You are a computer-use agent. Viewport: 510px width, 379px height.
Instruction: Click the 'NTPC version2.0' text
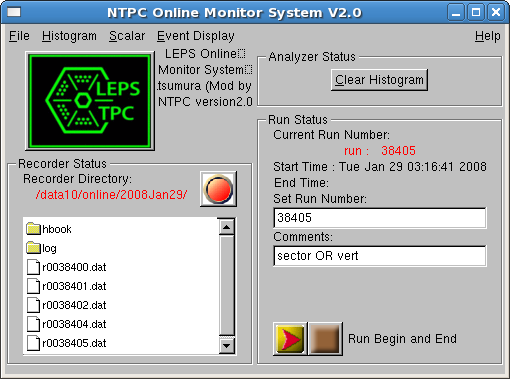point(205,102)
